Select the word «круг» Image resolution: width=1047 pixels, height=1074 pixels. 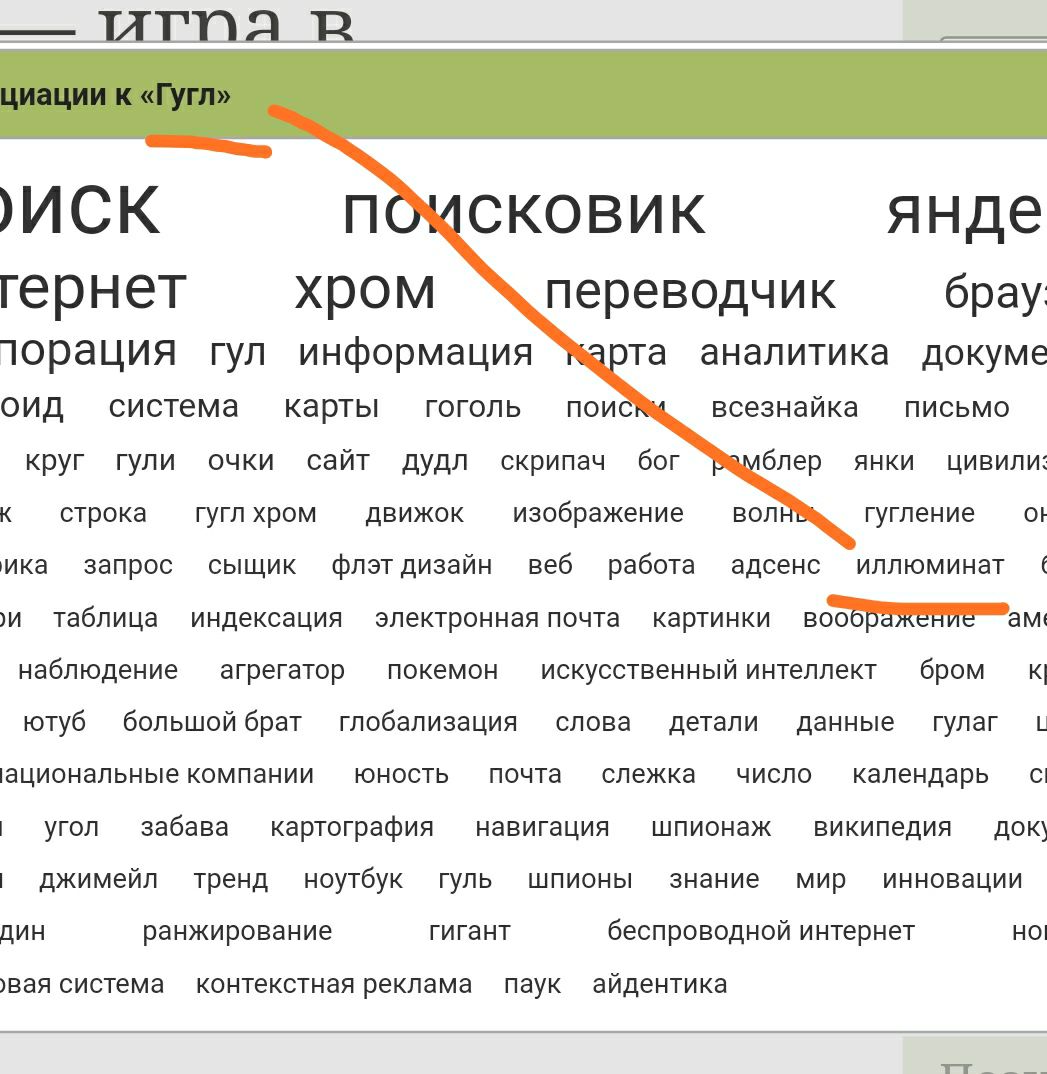click(x=55, y=462)
